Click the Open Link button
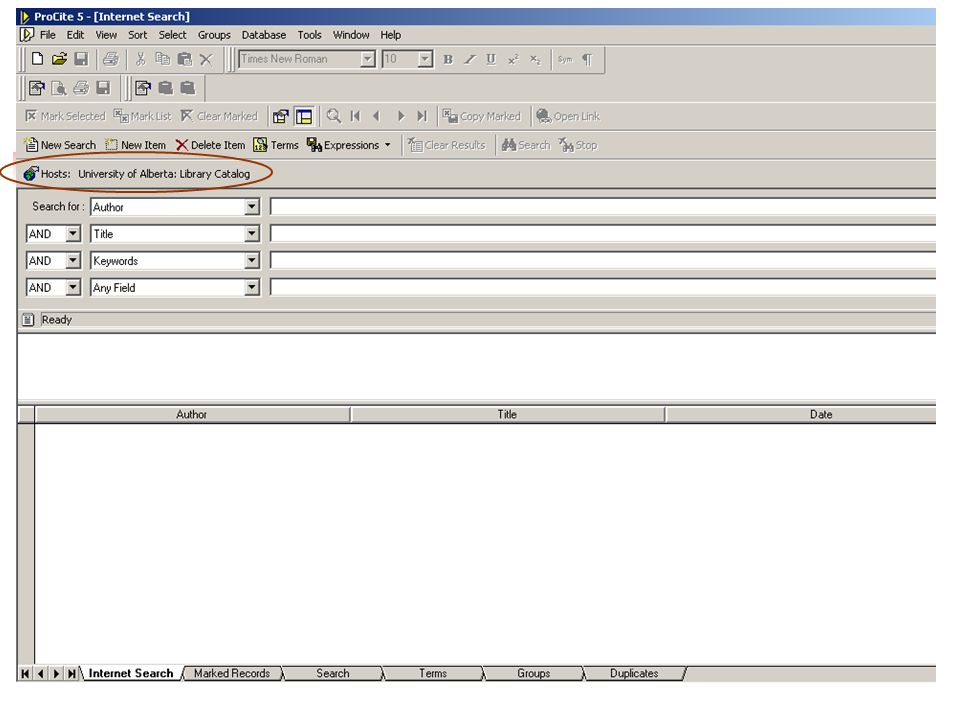This screenshot has height=720, width=960. 568,116
